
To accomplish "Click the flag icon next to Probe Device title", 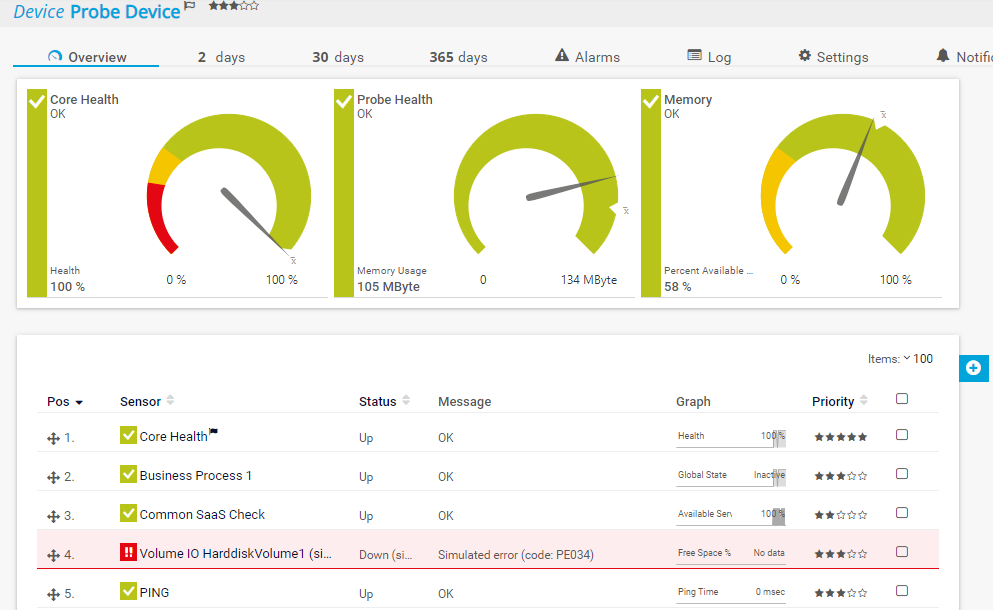I will click(190, 7).
